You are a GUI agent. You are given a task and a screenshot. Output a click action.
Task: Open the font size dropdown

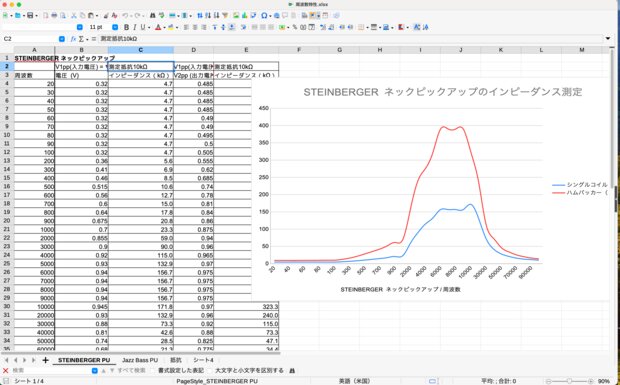tap(115, 27)
